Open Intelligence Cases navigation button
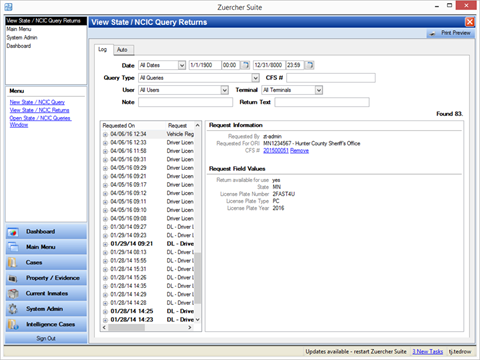This screenshot has height=360, width=480. pyautogui.click(x=46, y=324)
